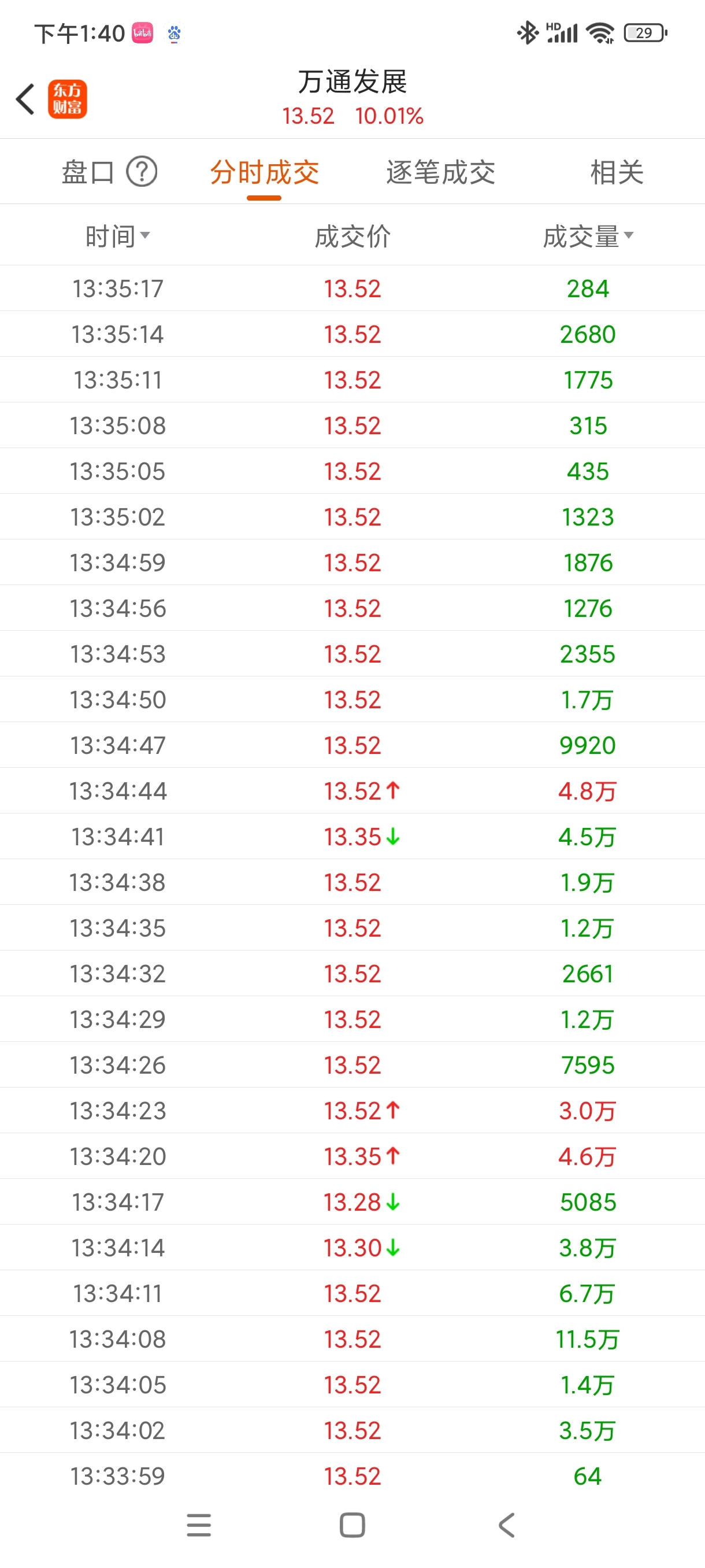
Task: Tap the 13.52 10.01% price summary
Action: tap(352, 116)
